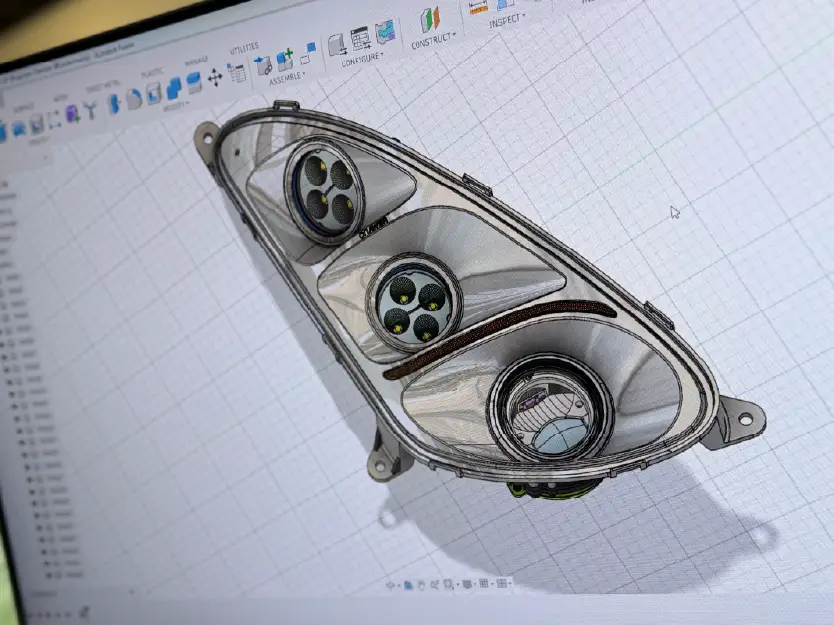Click the Y-shaped pipe tool icon
Screen dimensions: 834x625
(x=91, y=110)
